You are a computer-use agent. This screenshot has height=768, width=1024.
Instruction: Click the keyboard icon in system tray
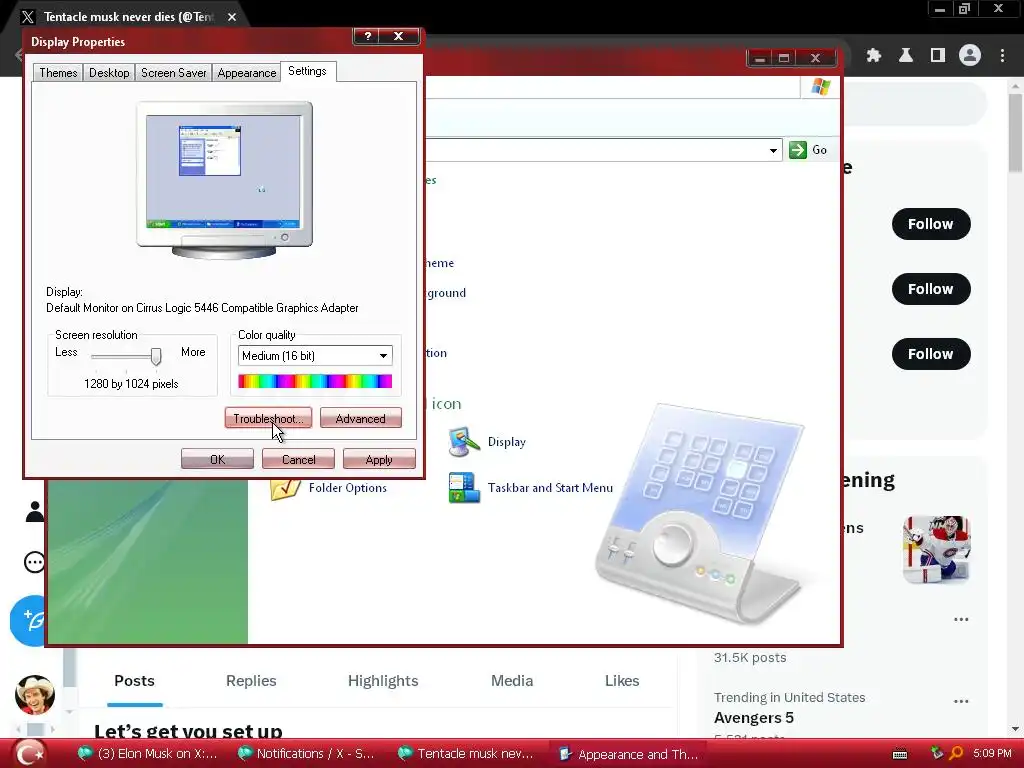click(x=900, y=754)
